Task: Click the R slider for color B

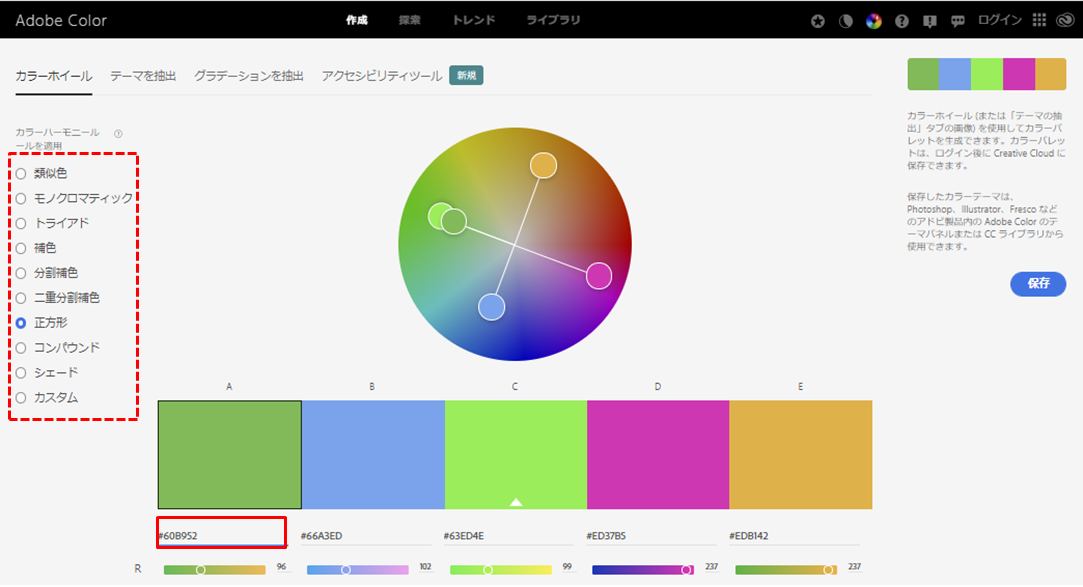Action: [358, 570]
